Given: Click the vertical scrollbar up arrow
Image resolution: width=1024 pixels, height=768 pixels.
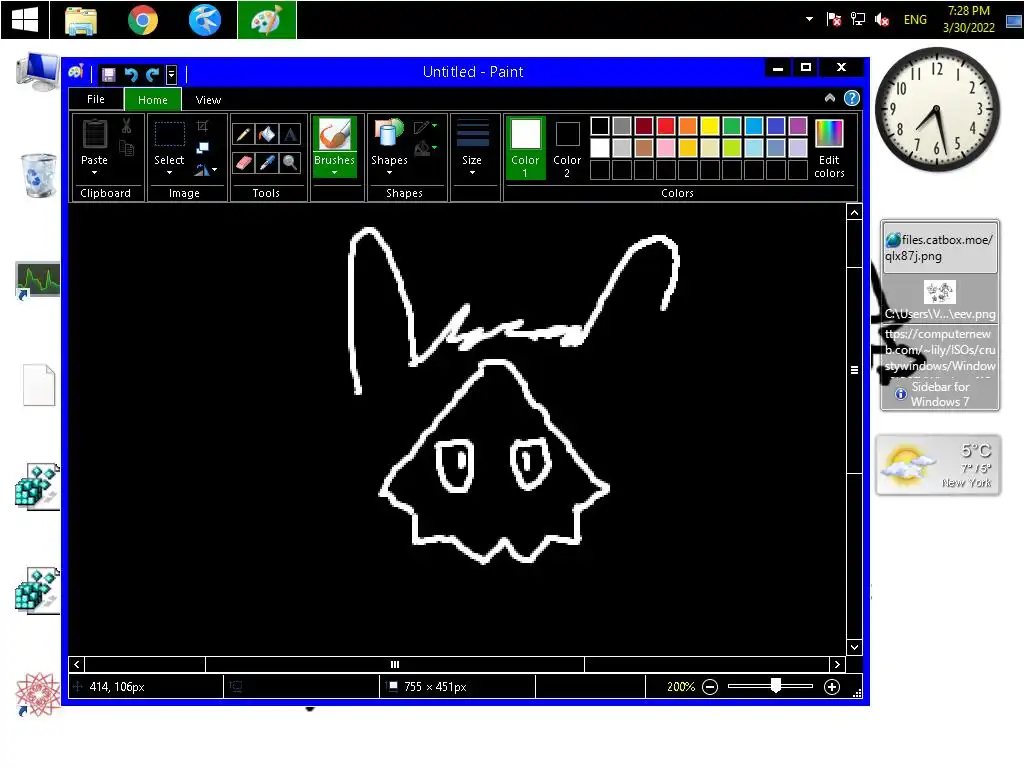Looking at the screenshot, I should point(854,212).
